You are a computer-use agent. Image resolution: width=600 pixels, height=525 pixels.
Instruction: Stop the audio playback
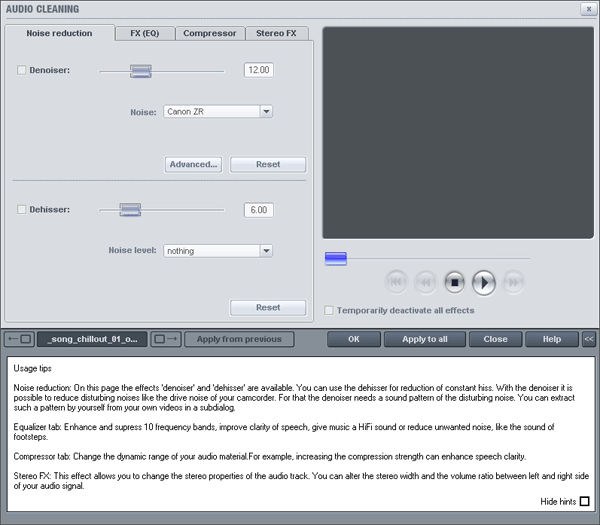tap(454, 282)
